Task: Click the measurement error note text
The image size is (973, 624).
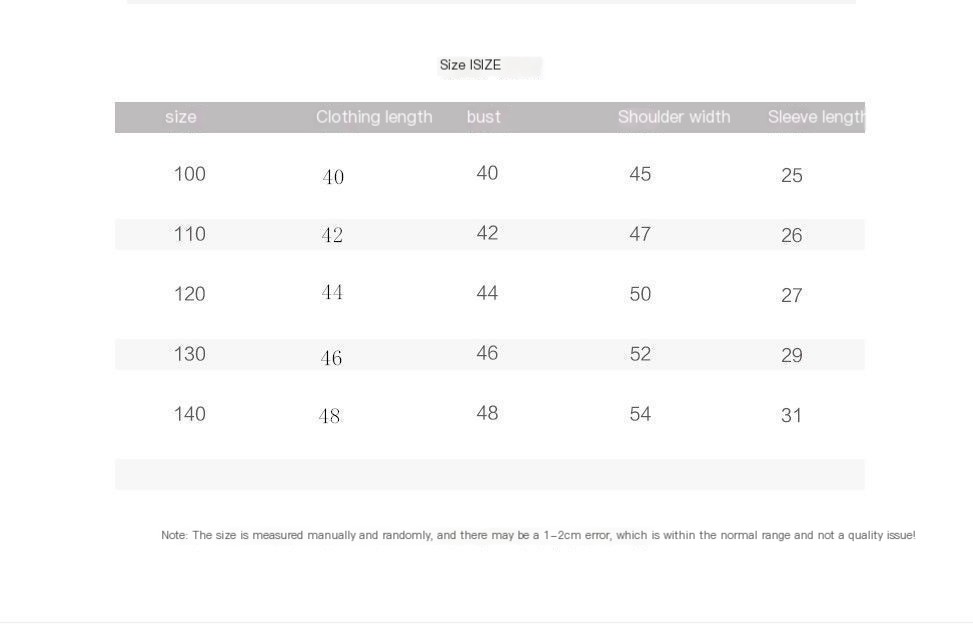Action: [538, 536]
